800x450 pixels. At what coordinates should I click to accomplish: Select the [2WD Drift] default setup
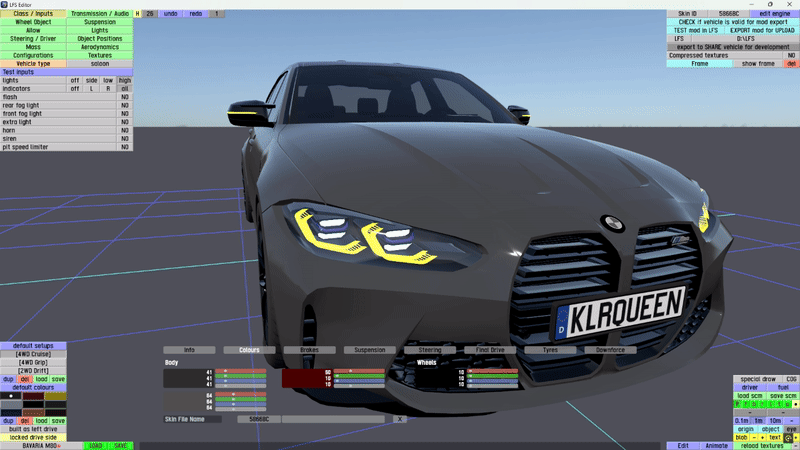point(33,371)
